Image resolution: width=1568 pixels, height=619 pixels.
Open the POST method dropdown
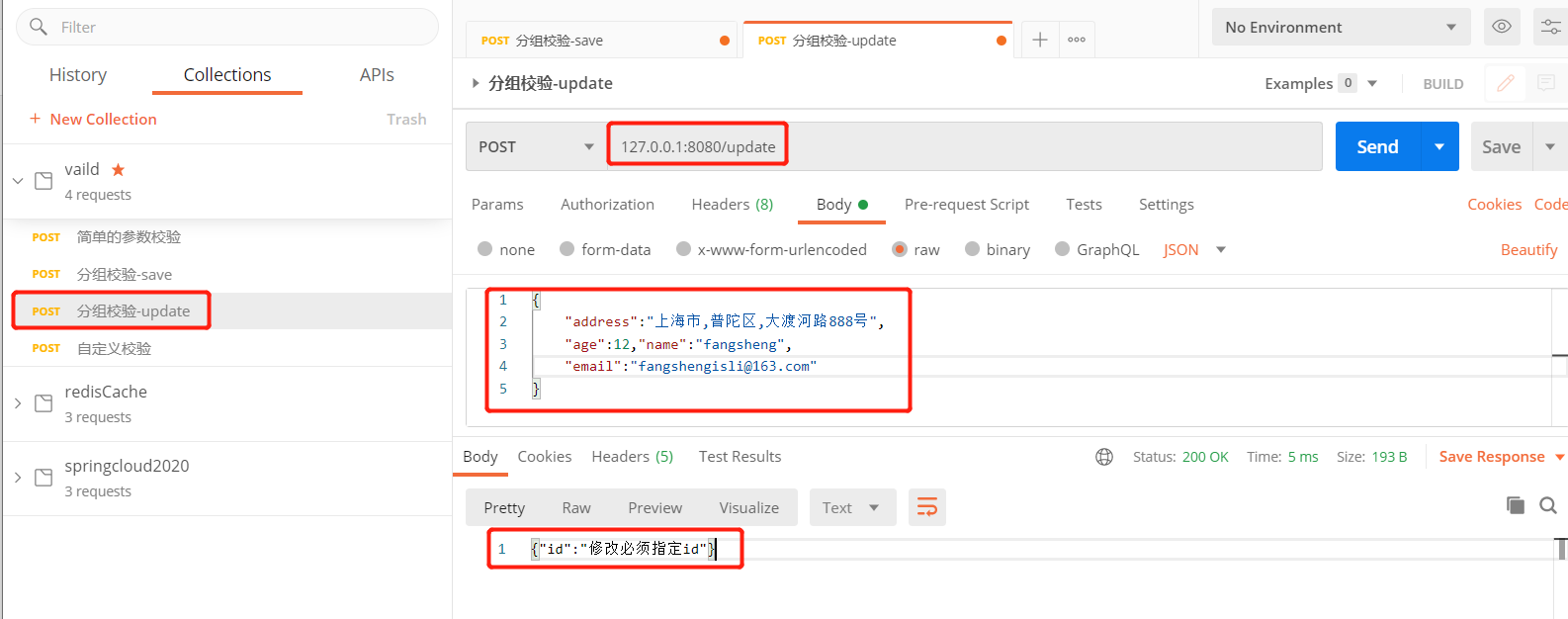point(536,146)
